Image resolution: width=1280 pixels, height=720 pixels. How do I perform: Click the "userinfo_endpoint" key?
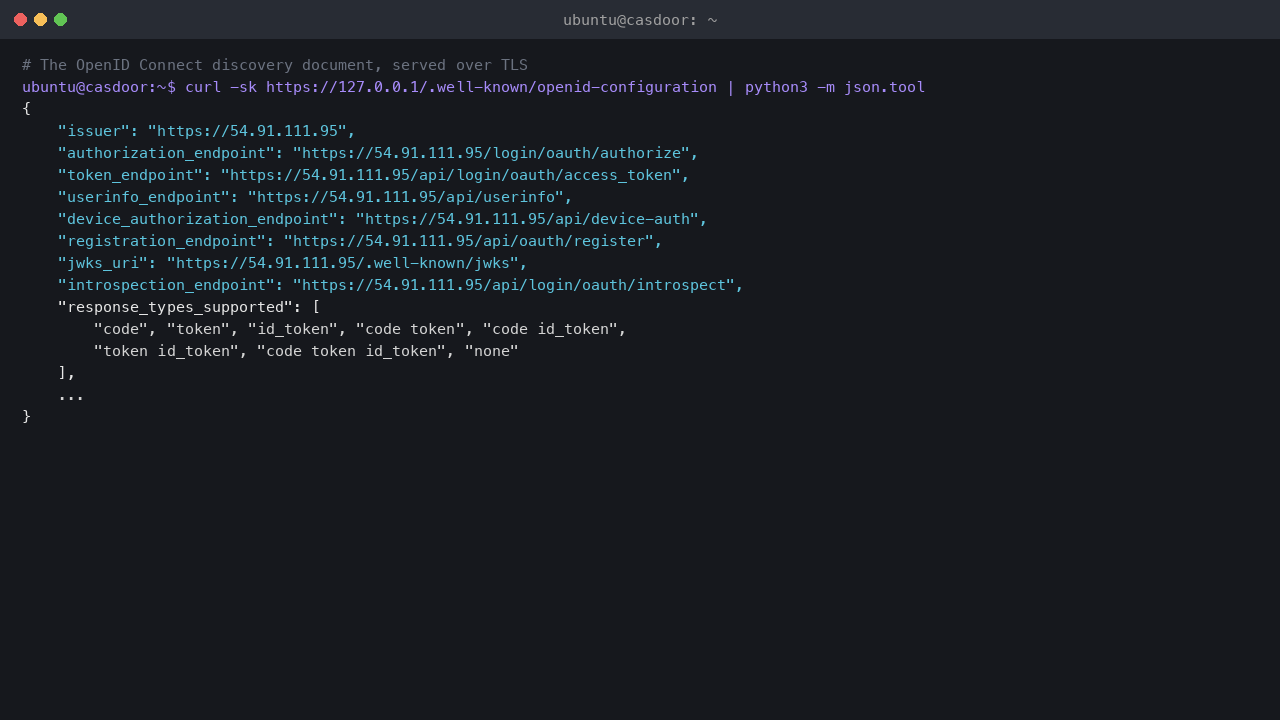[144, 197]
